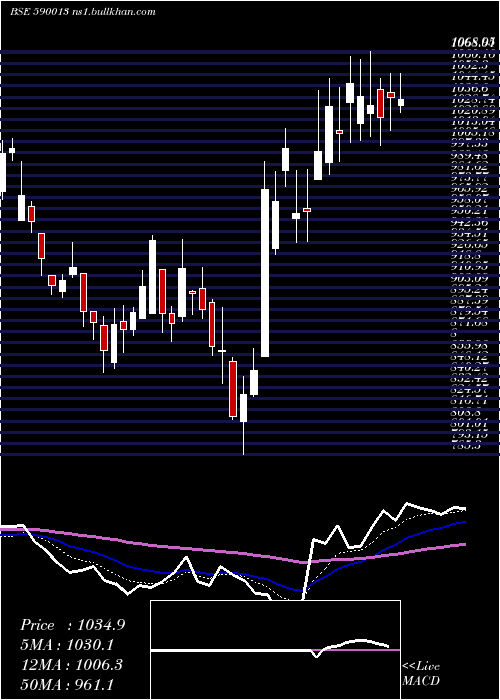Click the '12MA : 1006.3' value

(72, 665)
